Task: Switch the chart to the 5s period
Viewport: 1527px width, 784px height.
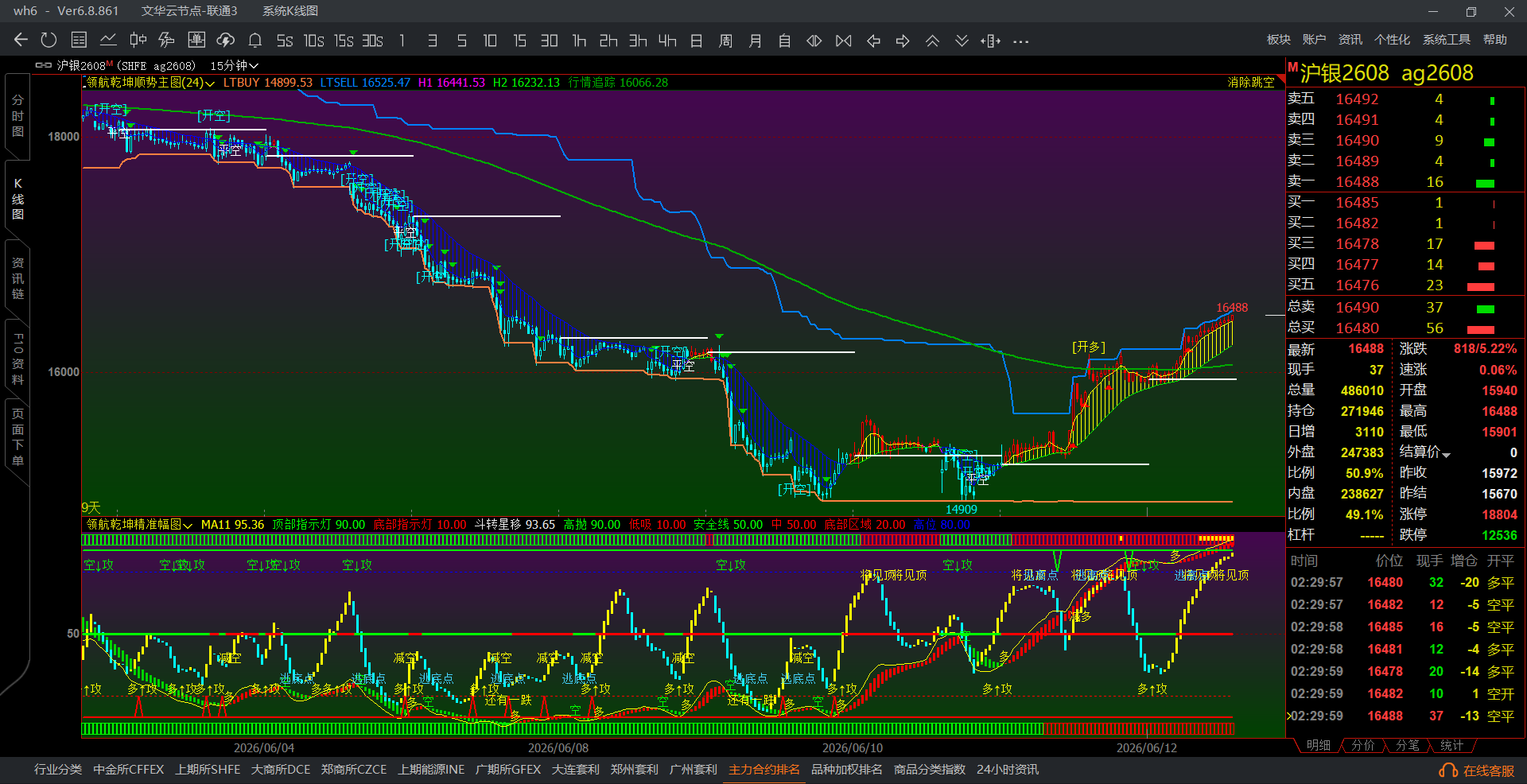Action: pos(285,41)
